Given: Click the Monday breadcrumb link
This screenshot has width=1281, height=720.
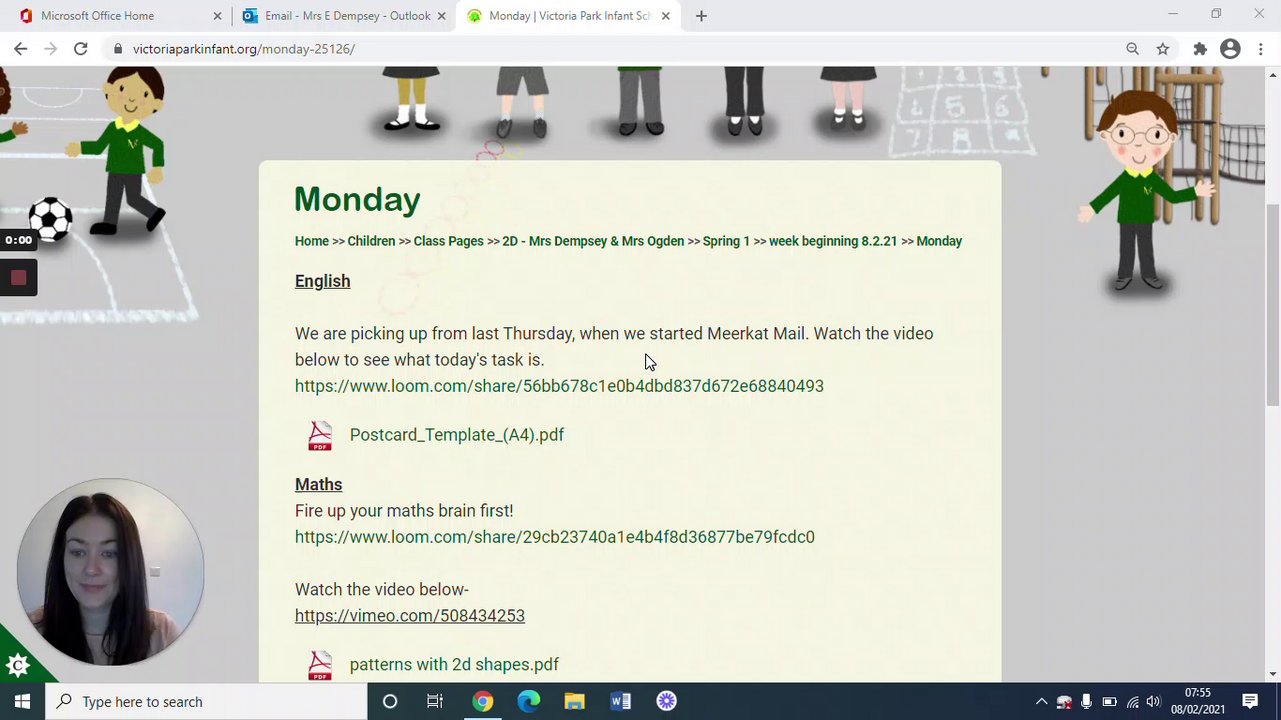Looking at the screenshot, I should [x=939, y=241].
